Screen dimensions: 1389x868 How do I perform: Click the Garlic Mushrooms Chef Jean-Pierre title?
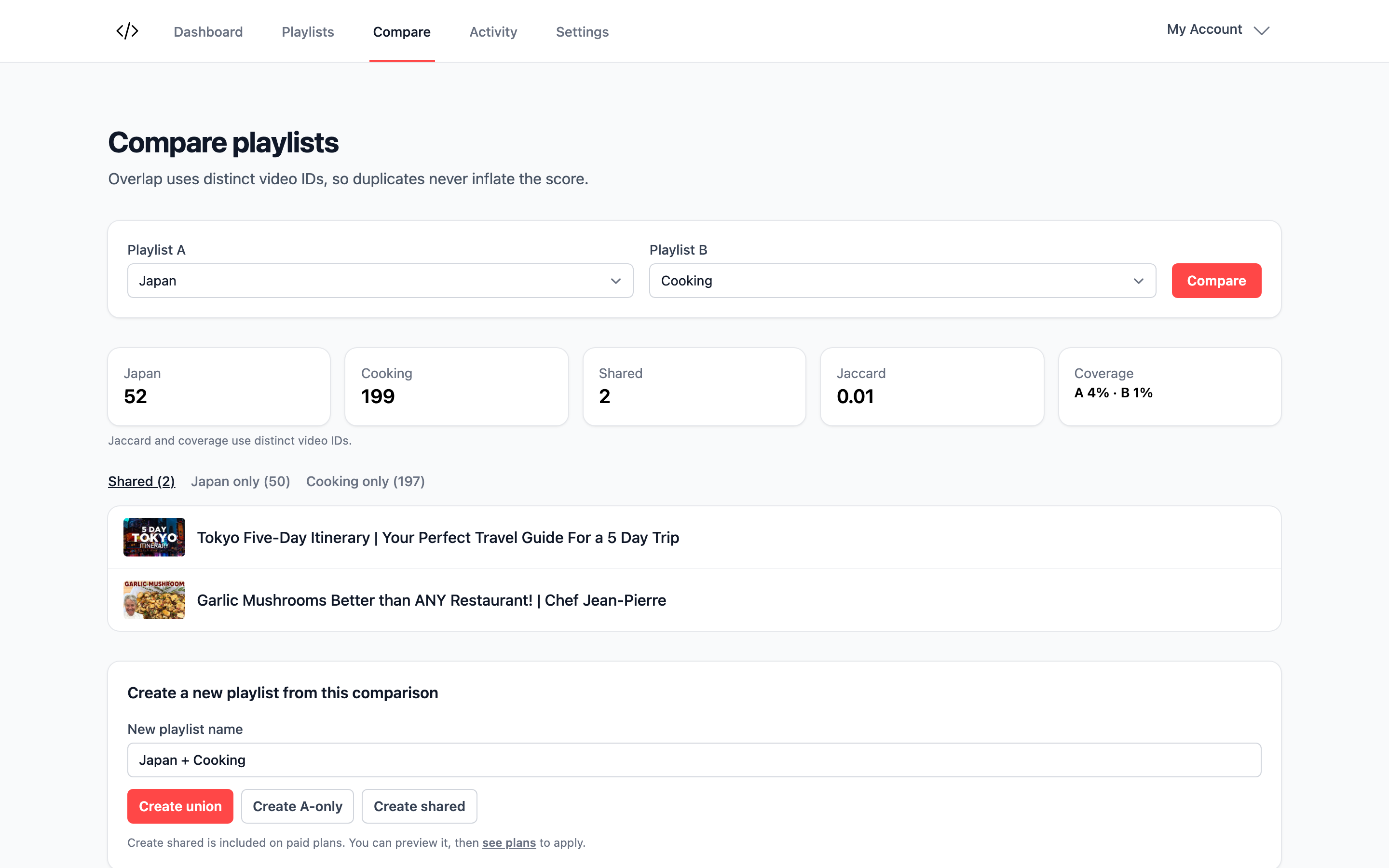pos(432,600)
